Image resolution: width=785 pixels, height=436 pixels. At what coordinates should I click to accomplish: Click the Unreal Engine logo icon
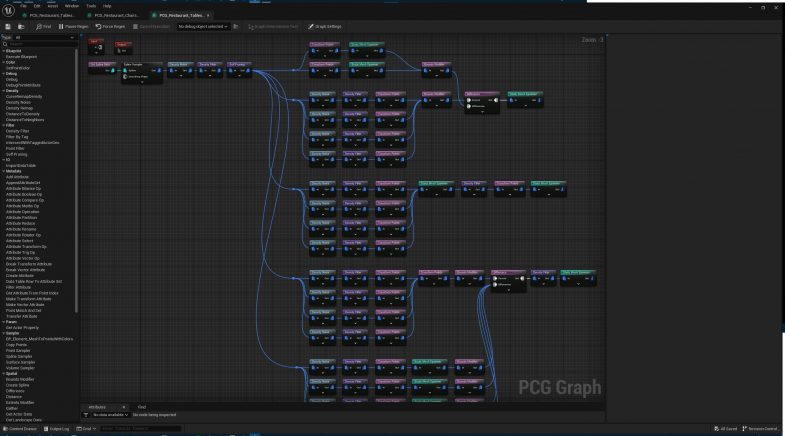pos(8,10)
